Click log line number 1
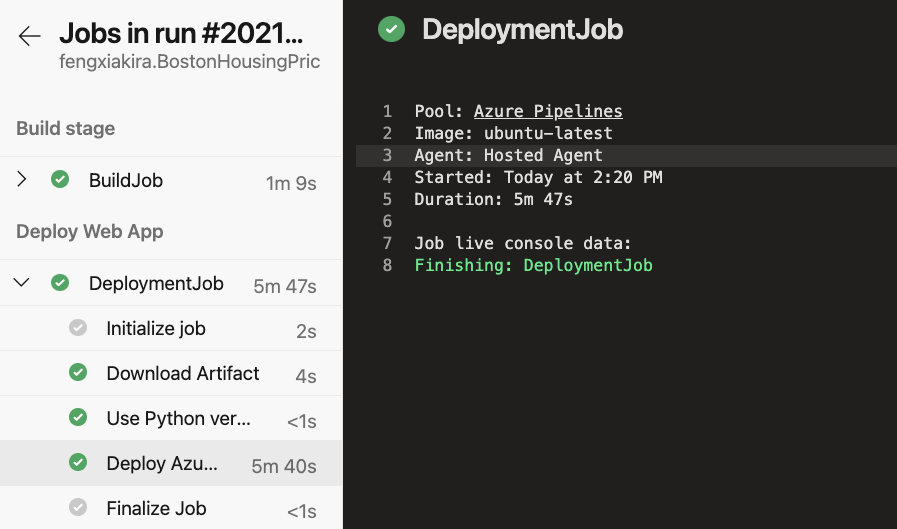The width and height of the screenshot is (897, 529). click(387, 111)
